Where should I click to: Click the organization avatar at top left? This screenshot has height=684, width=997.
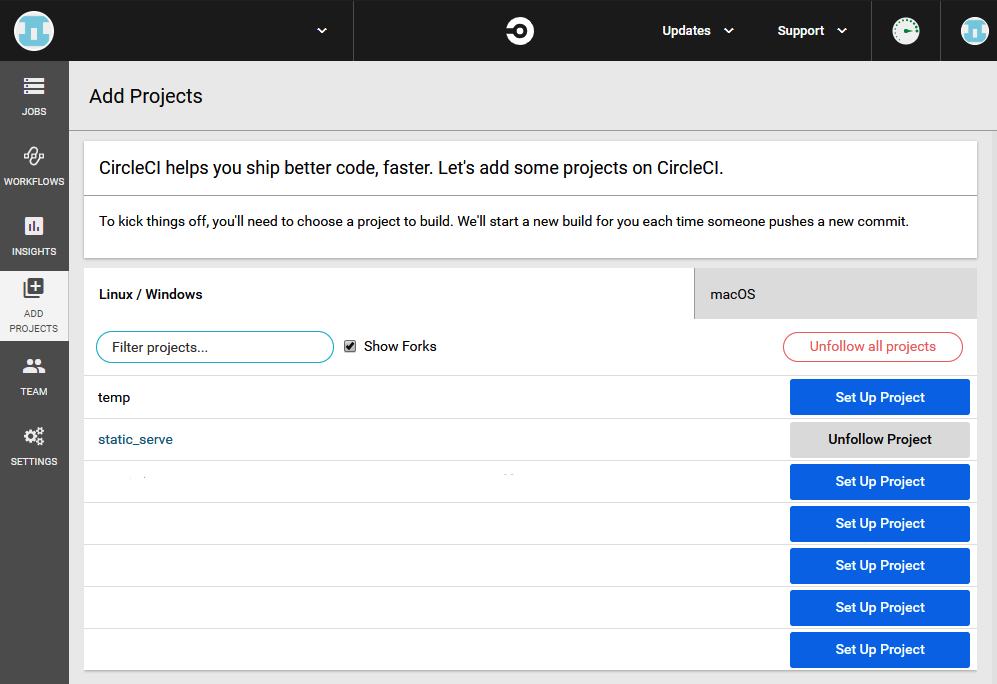click(x=34, y=31)
